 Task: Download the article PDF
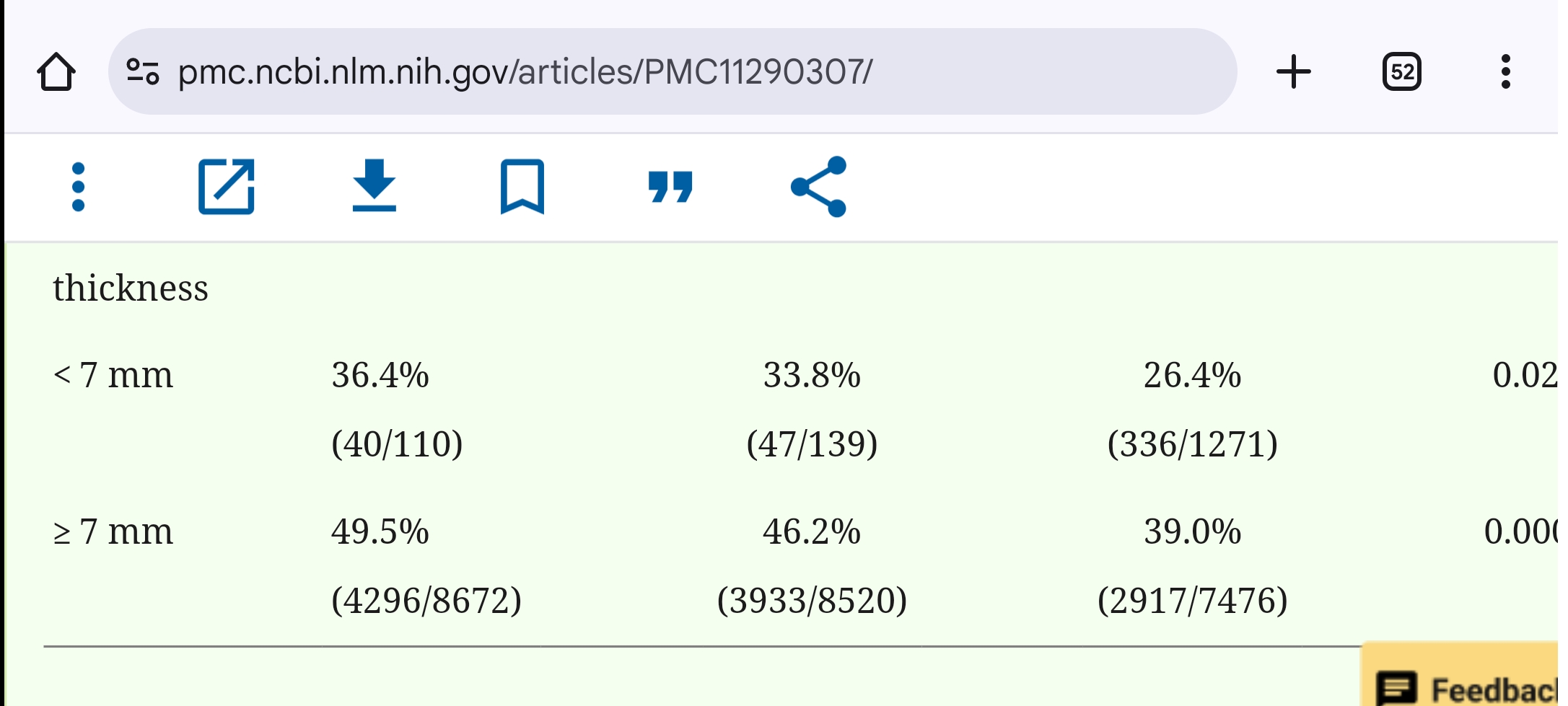(x=374, y=186)
